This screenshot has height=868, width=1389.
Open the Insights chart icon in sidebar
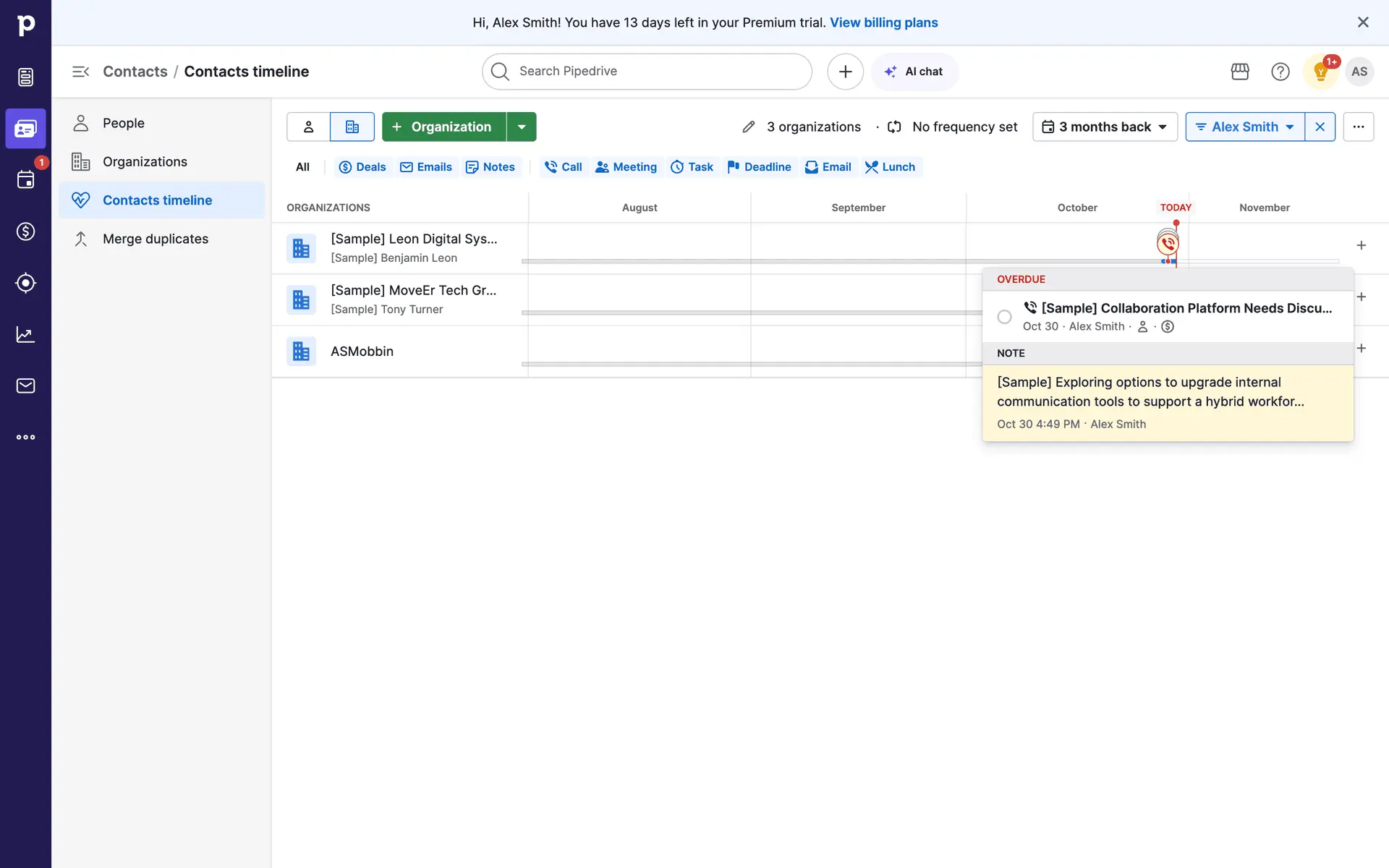coord(25,334)
